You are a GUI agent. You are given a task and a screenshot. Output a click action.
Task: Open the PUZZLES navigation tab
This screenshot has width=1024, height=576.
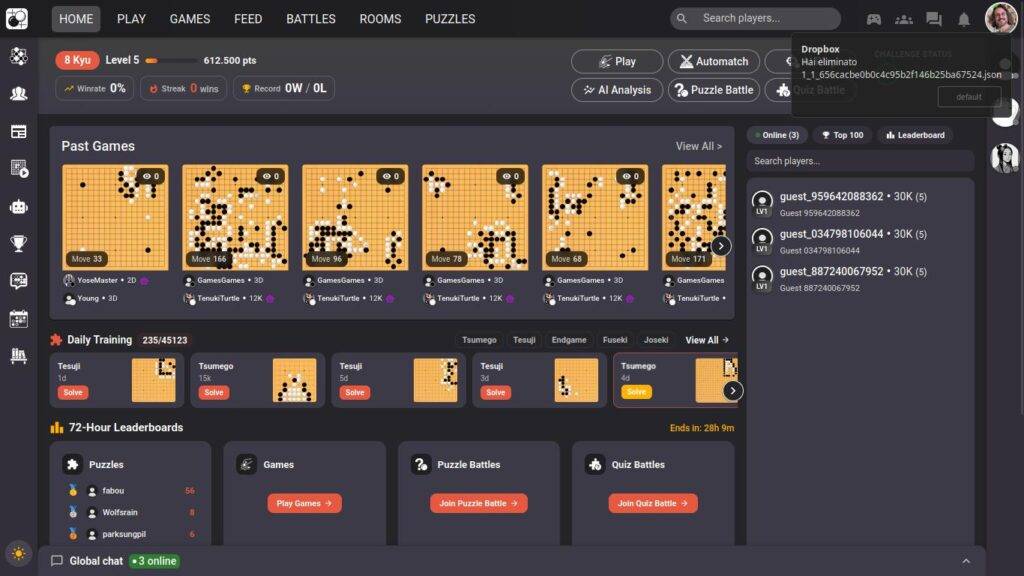tap(450, 19)
